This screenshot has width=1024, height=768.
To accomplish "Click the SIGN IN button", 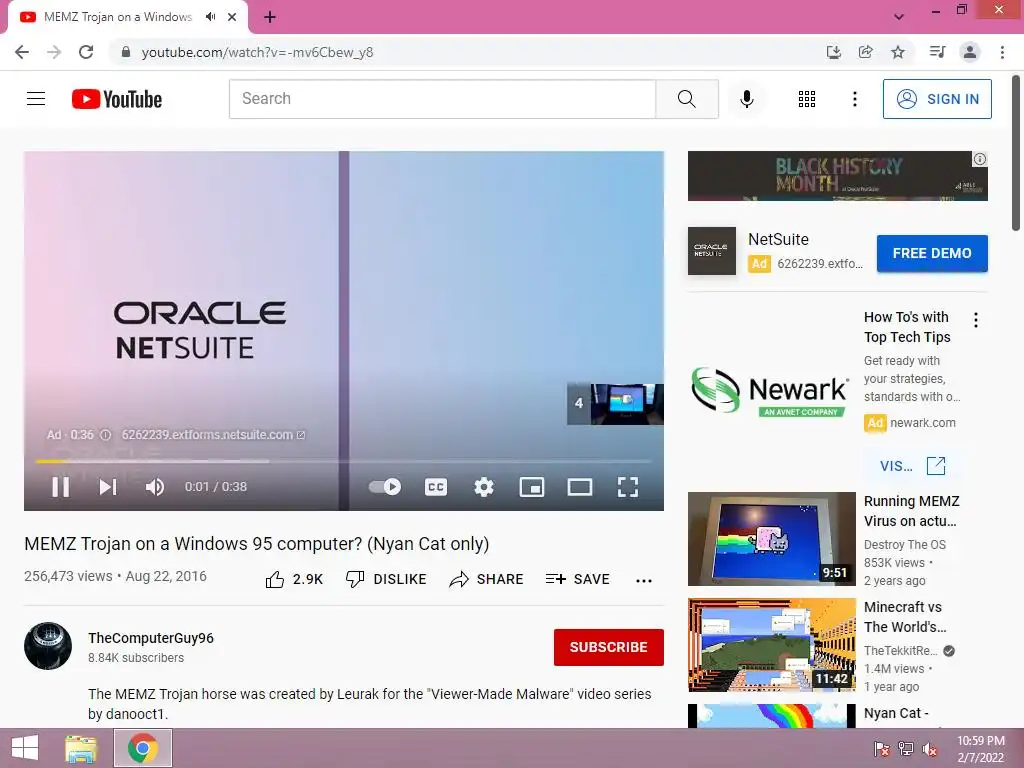I will [x=937, y=99].
